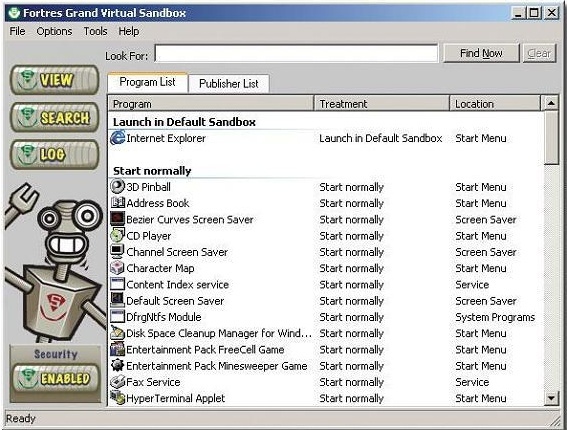
Task: Select DfrgNtfs Module text
Action: pos(163,317)
